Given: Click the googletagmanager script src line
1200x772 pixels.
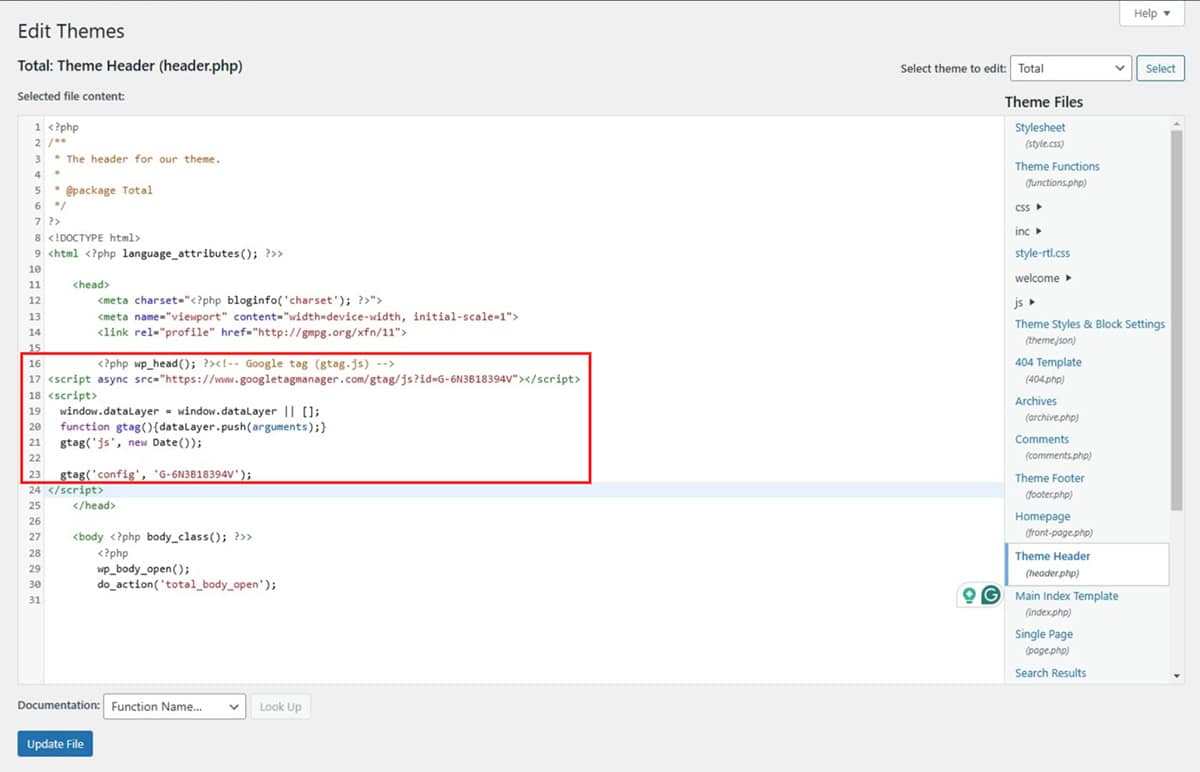Looking at the screenshot, I should [314, 379].
